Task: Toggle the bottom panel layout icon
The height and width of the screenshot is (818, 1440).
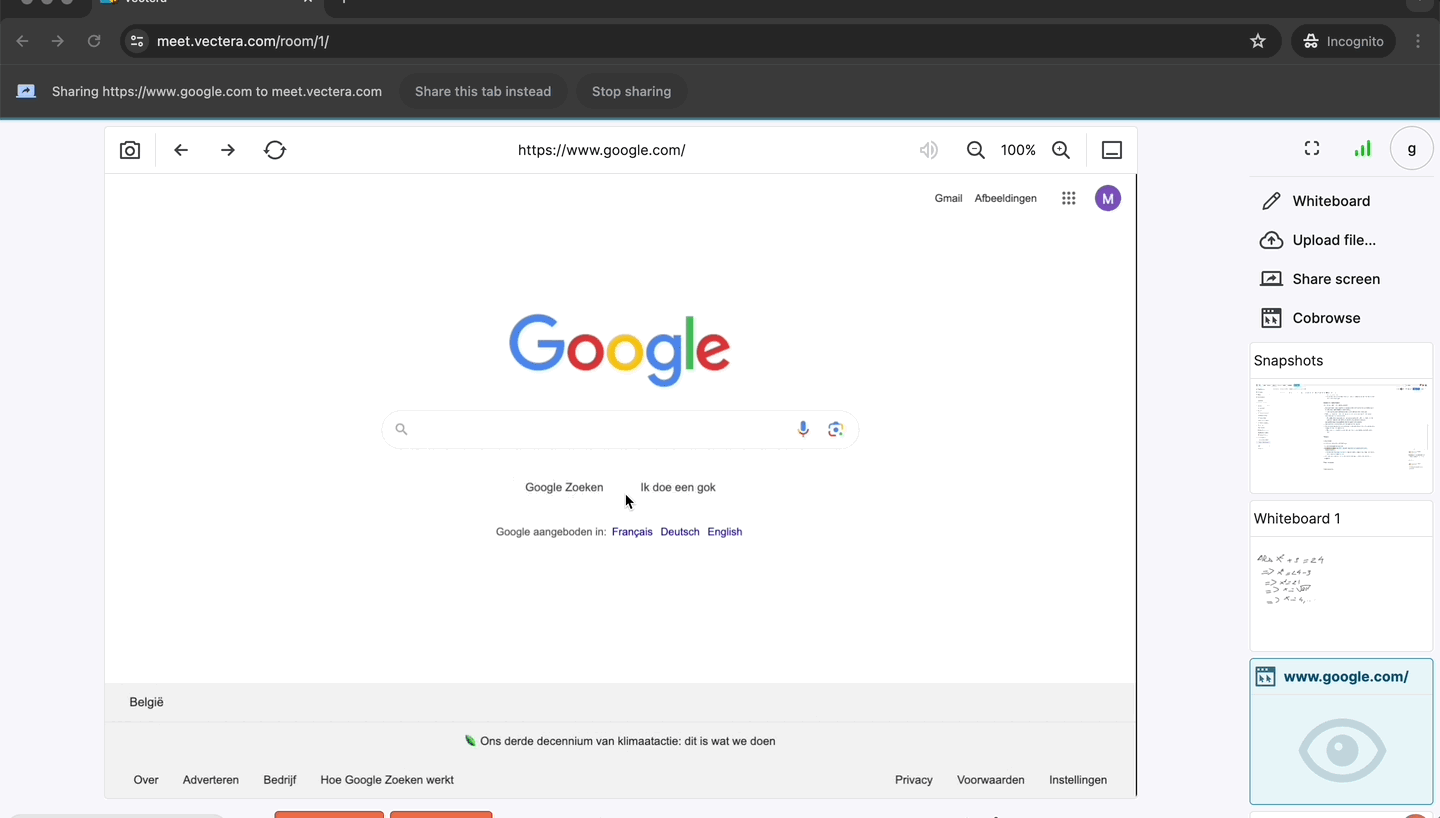Action: tap(1112, 150)
